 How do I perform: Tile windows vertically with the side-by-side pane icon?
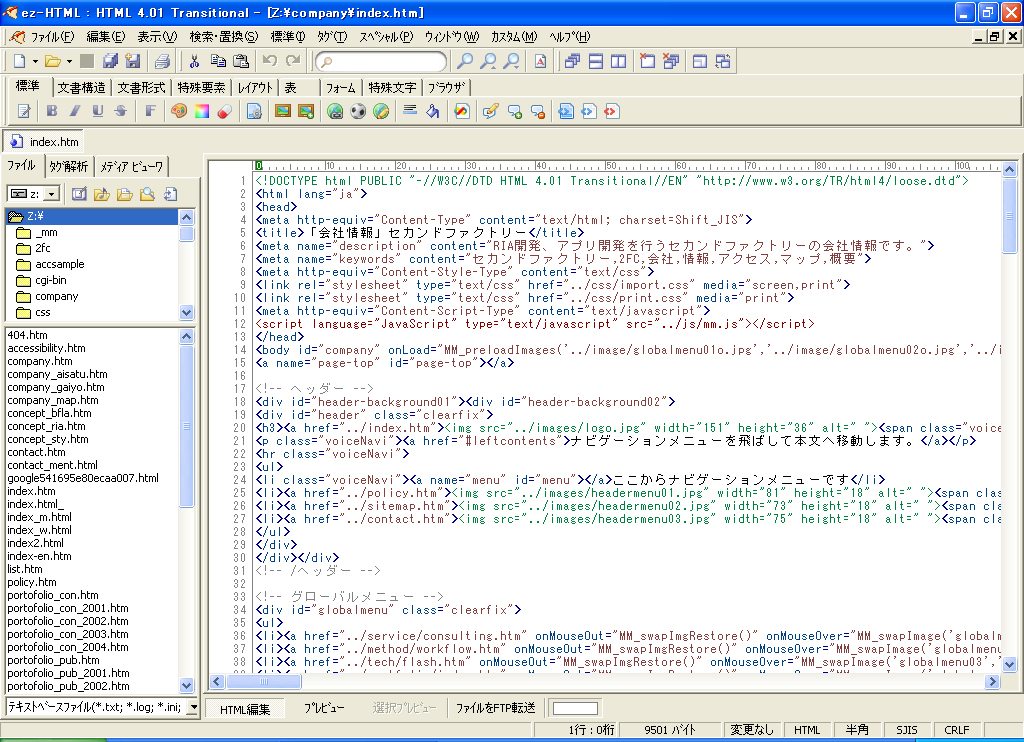pos(618,61)
